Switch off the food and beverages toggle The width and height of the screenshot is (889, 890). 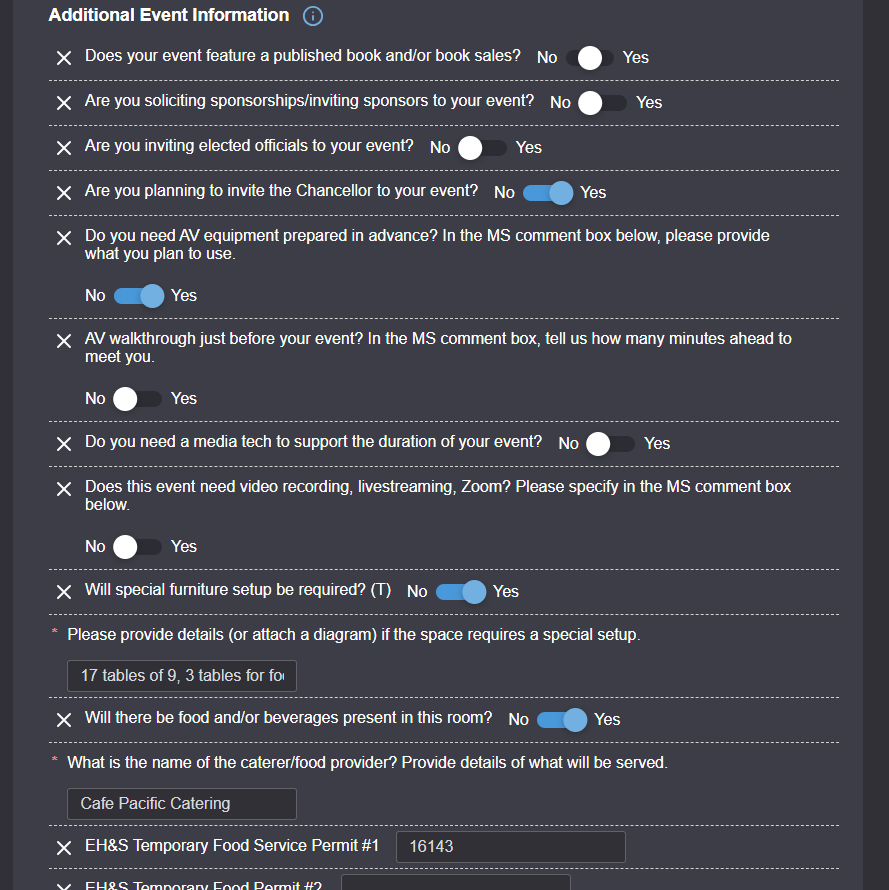[562, 720]
